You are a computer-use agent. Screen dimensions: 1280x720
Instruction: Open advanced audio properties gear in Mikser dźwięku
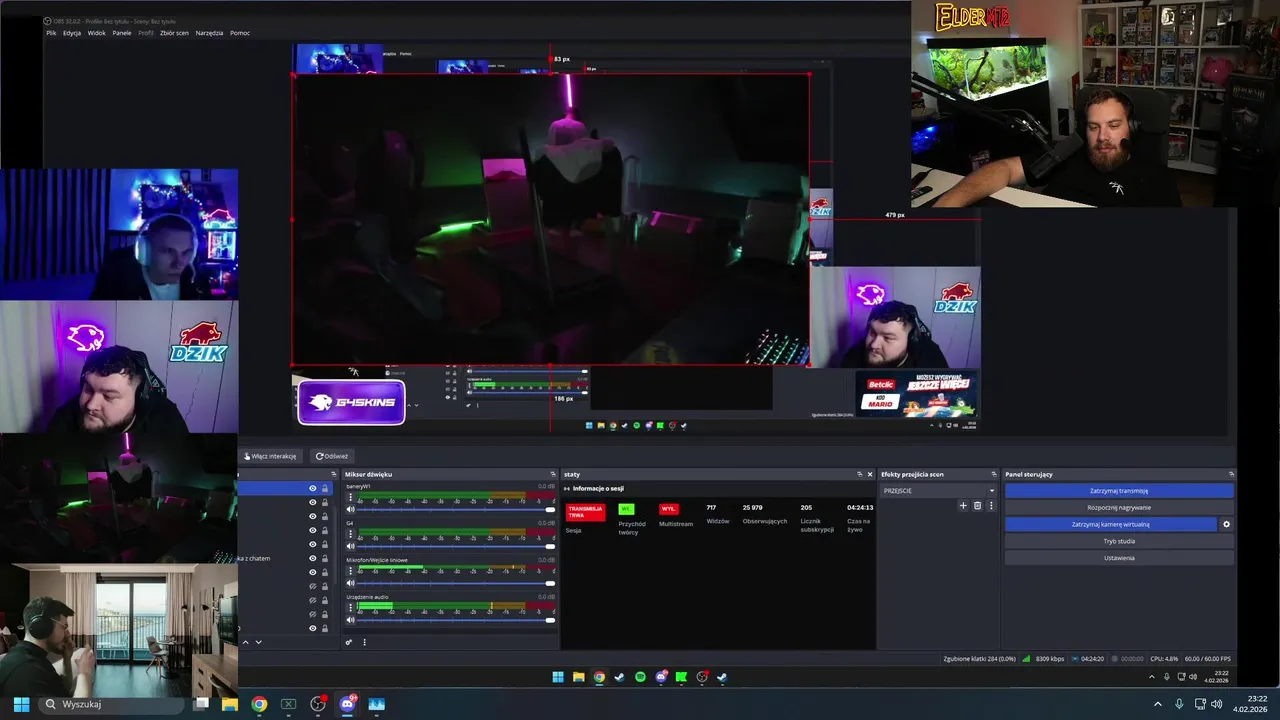(349, 642)
